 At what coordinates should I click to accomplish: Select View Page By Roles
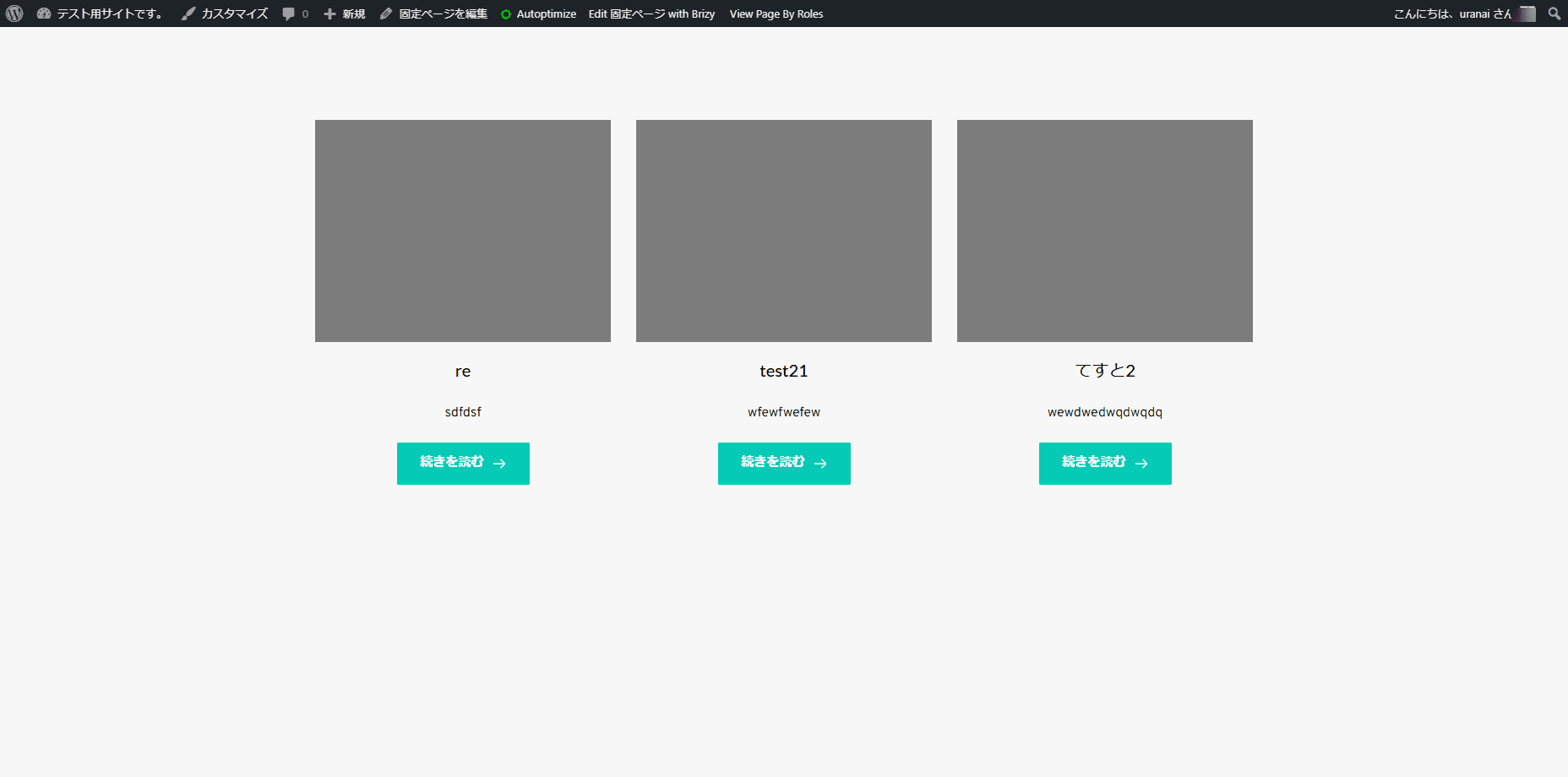click(x=776, y=14)
